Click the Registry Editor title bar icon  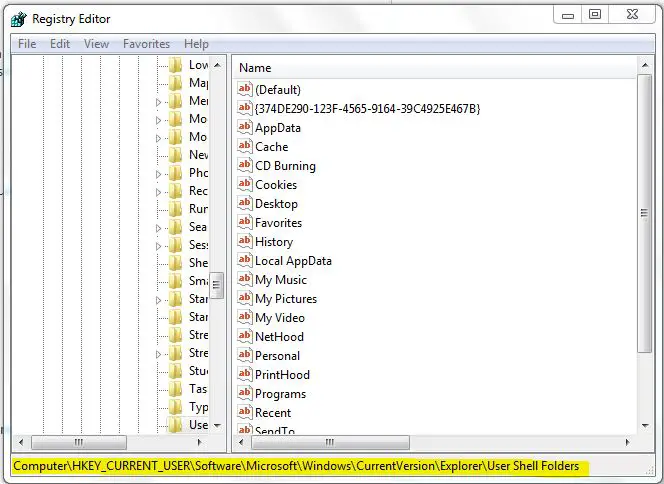point(19,19)
